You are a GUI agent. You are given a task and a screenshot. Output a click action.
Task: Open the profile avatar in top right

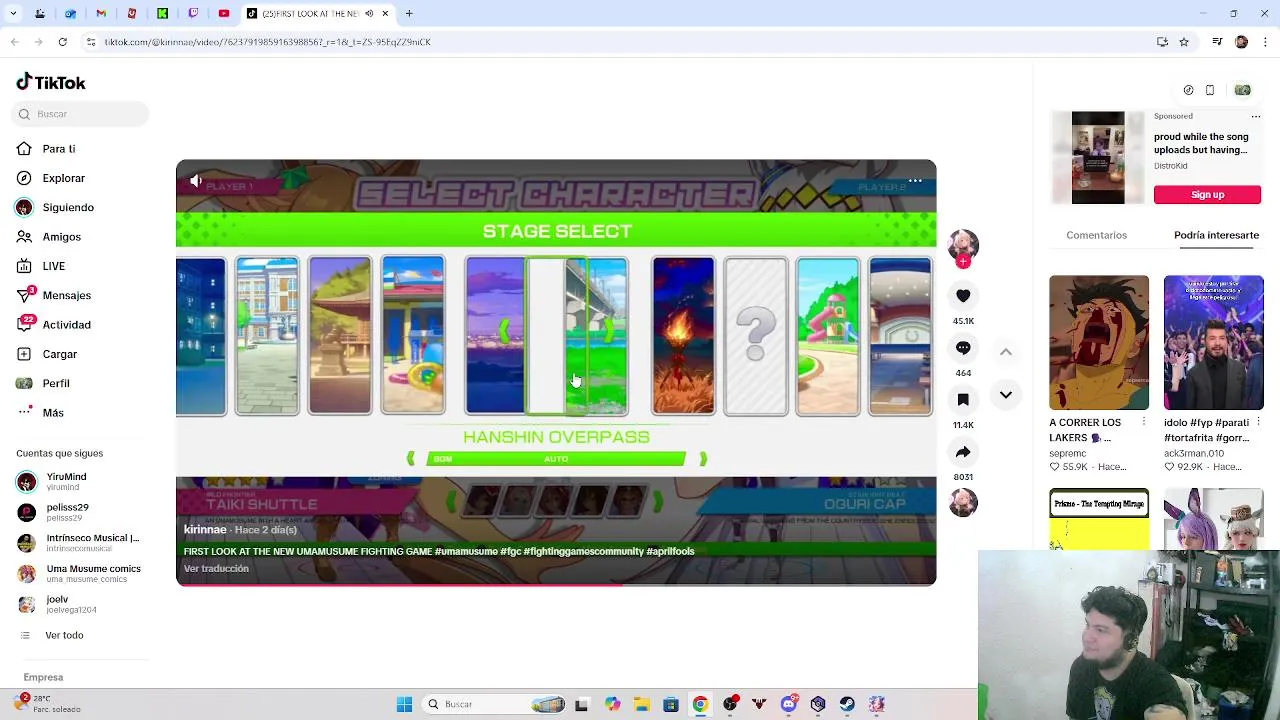pos(1242,91)
